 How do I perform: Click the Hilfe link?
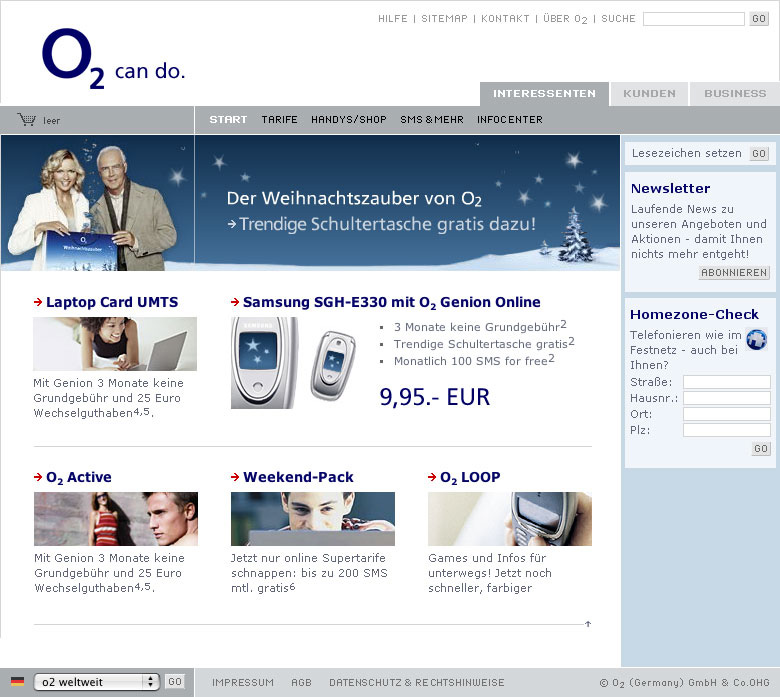pos(392,19)
